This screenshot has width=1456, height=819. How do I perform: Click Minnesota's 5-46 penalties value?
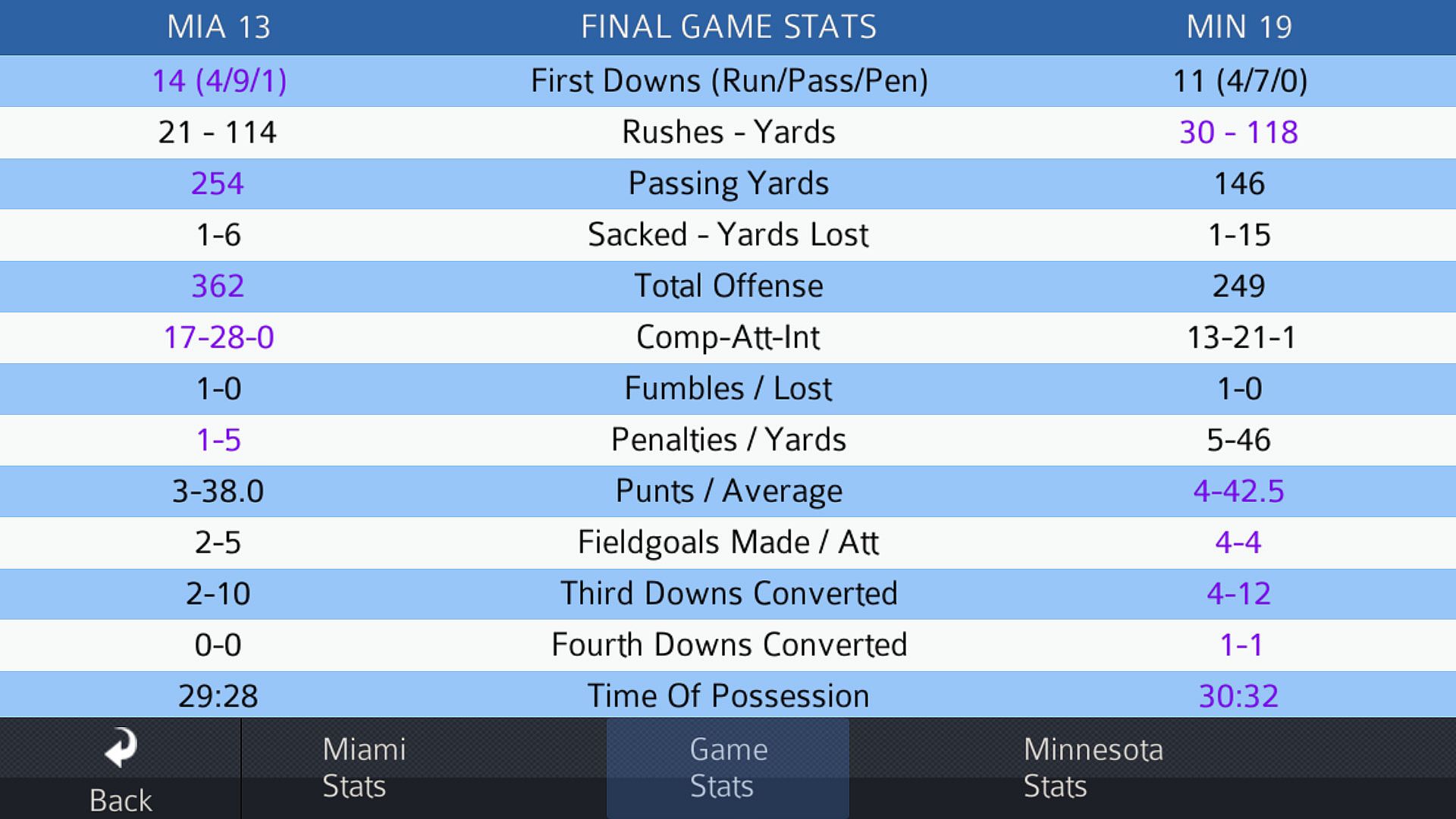tap(1238, 441)
